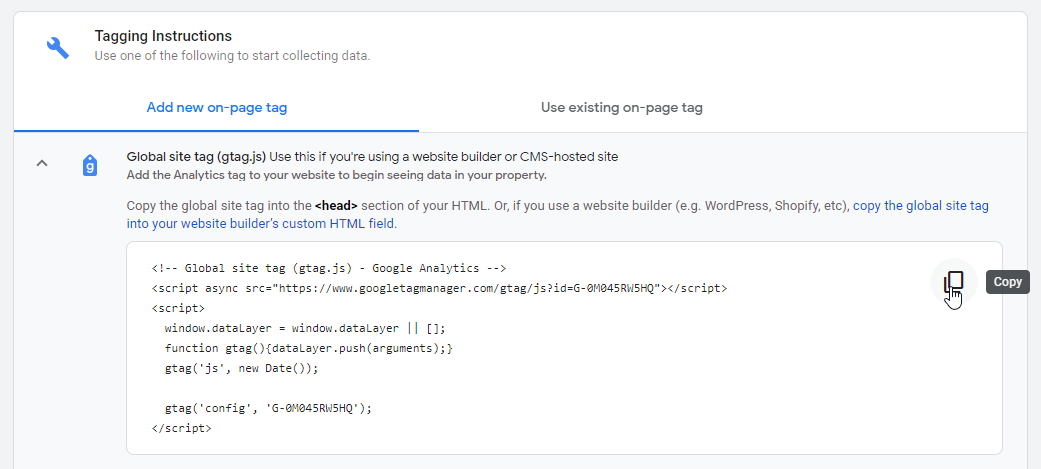Click the blue wrench Tagging Instructions icon
Image resolution: width=1041 pixels, height=469 pixels.
[58, 47]
